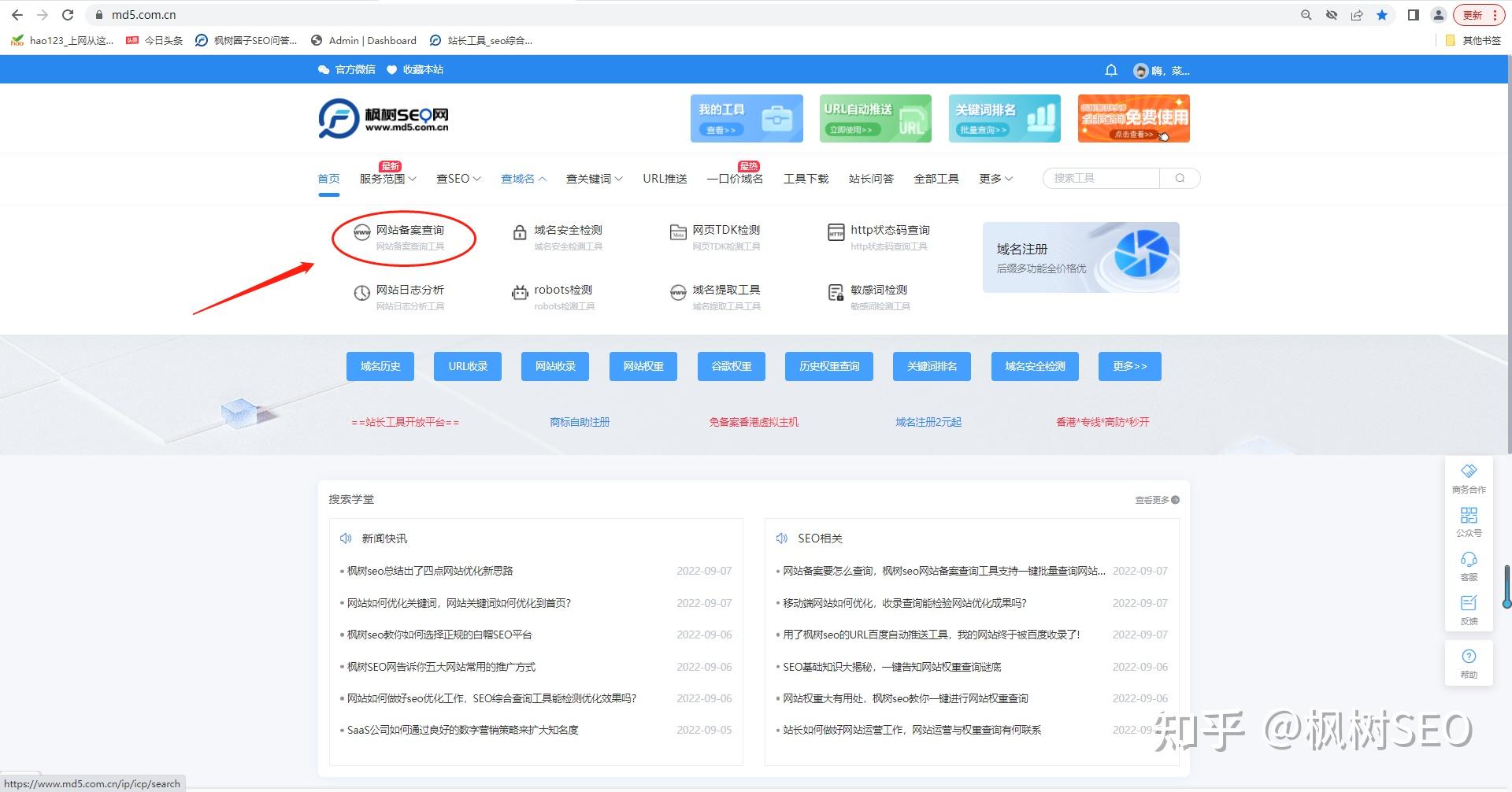
Task: Go to the 首页 navigation tab
Action: point(328,179)
